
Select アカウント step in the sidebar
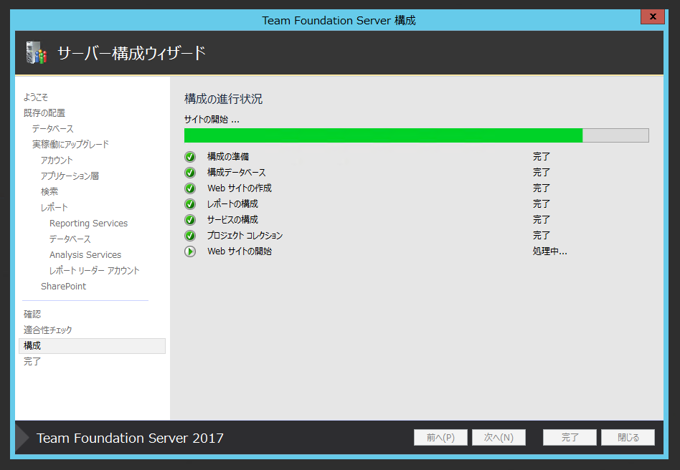point(57,160)
